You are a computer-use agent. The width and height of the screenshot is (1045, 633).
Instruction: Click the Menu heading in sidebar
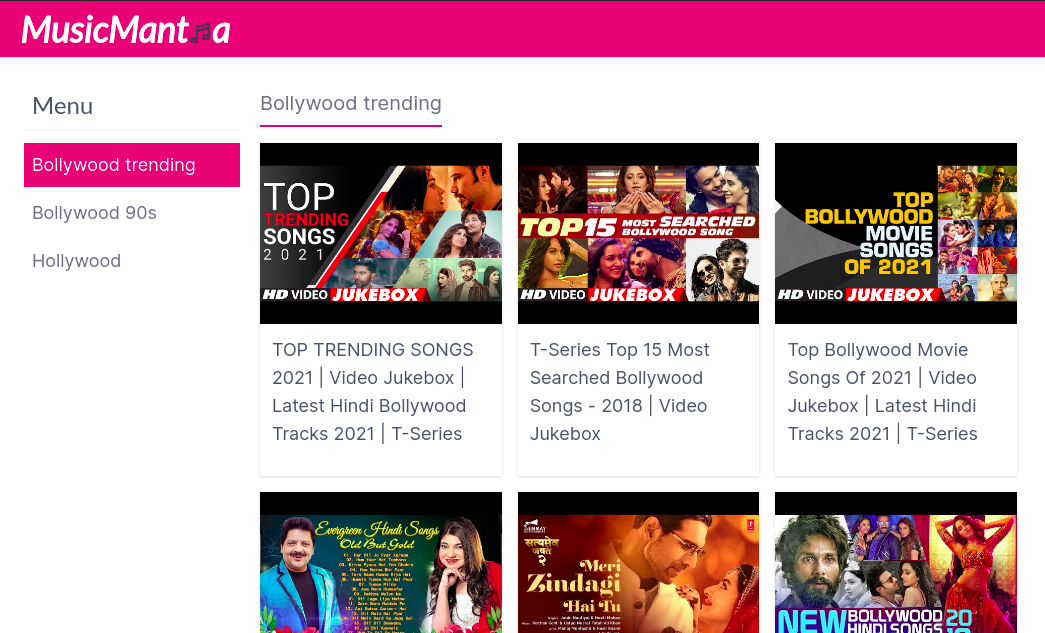[63, 106]
